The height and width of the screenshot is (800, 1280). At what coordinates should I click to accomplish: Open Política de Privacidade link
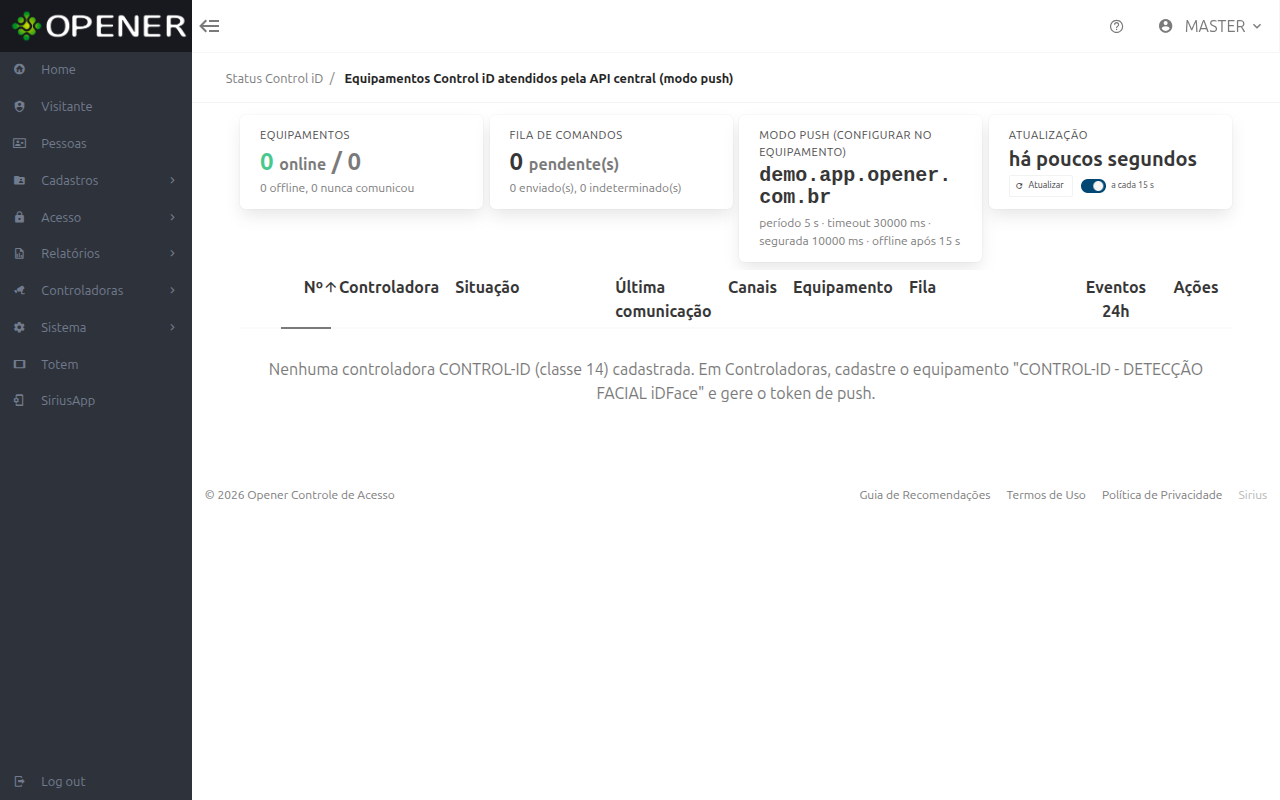(x=1162, y=495)
